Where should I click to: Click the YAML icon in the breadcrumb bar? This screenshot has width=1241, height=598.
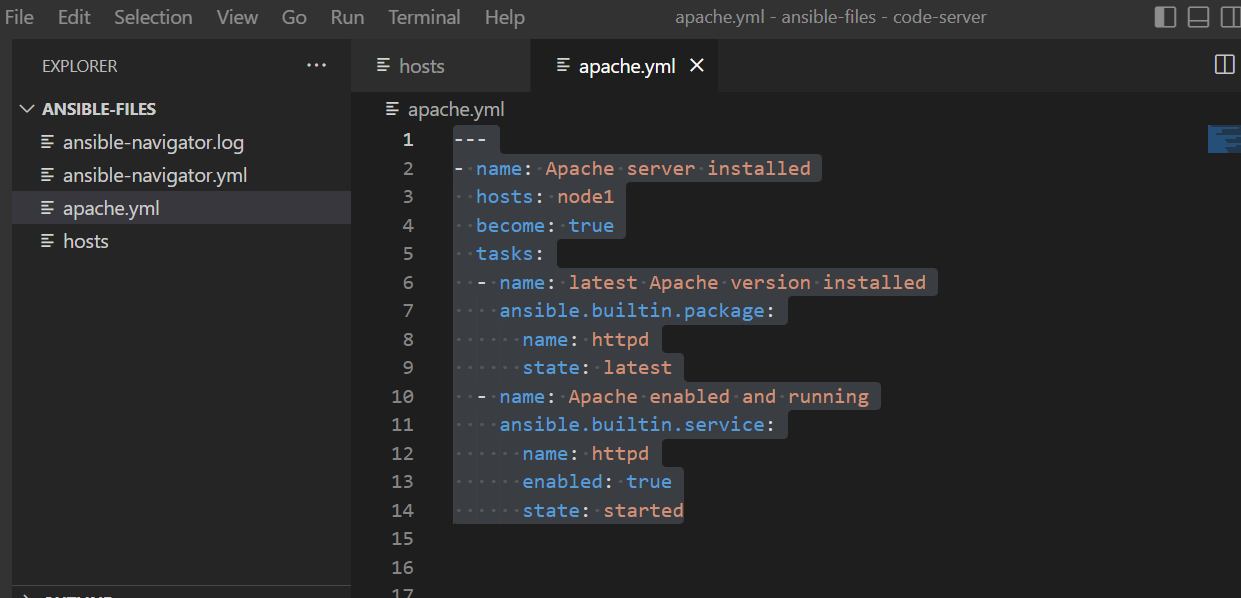click(390, 109)
